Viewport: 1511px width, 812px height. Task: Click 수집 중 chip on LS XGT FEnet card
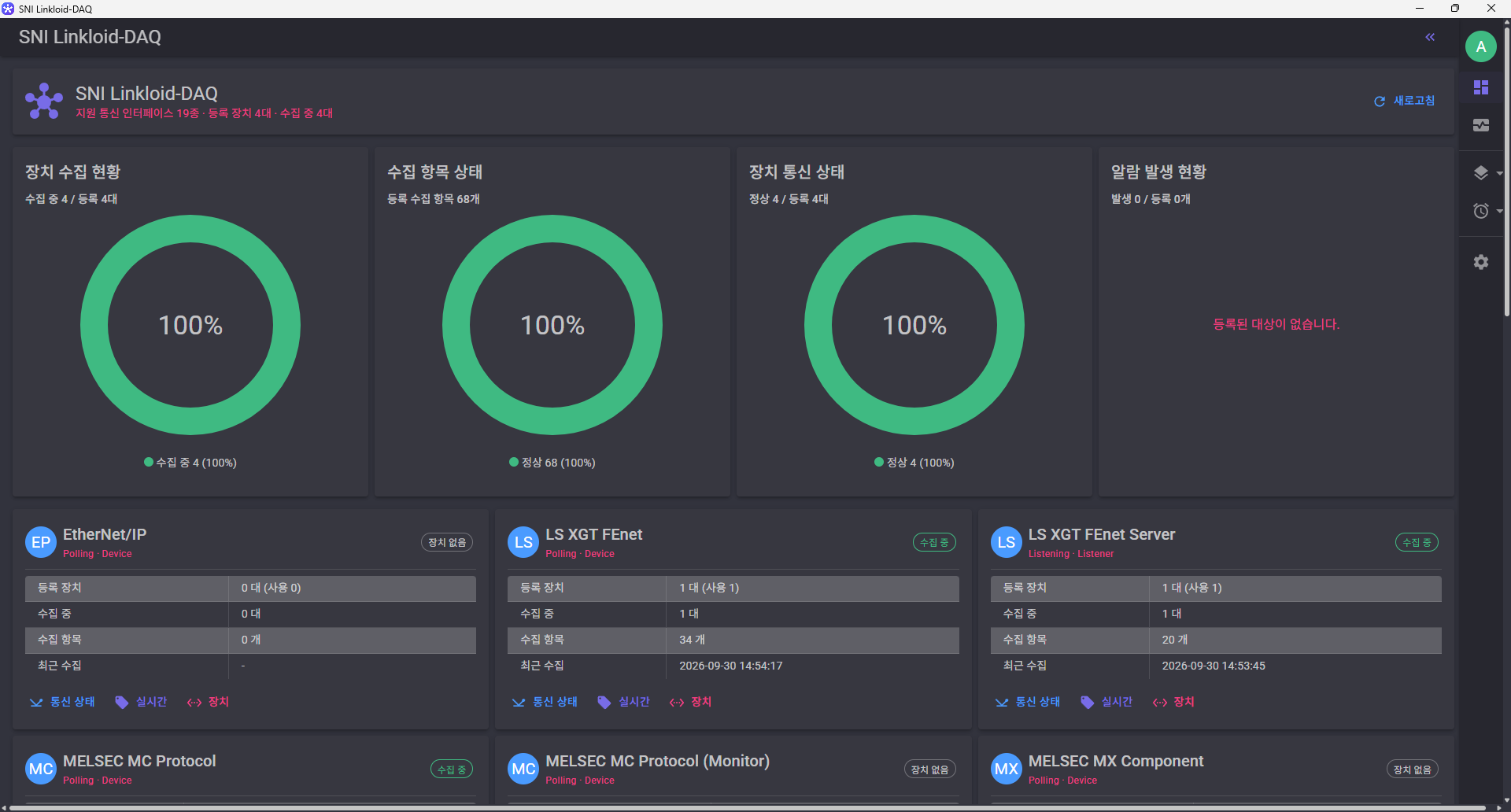(x=934, y=542)
